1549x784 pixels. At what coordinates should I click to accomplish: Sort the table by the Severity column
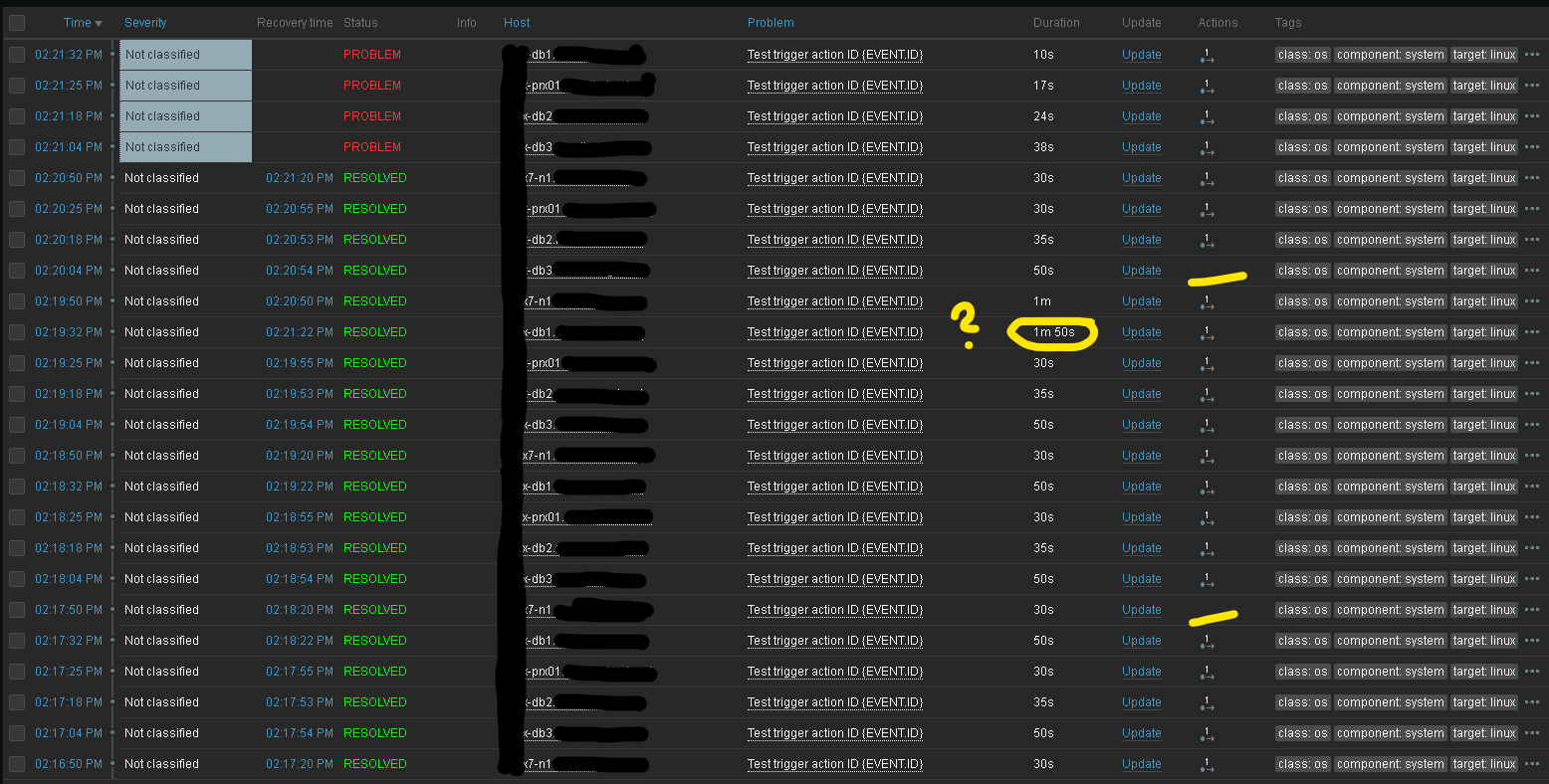click(x=145, y=23)
